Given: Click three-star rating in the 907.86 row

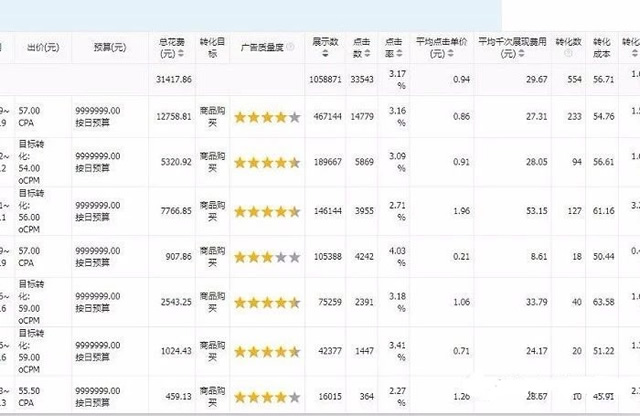Looking at the screenshot, I should (266, 257).
